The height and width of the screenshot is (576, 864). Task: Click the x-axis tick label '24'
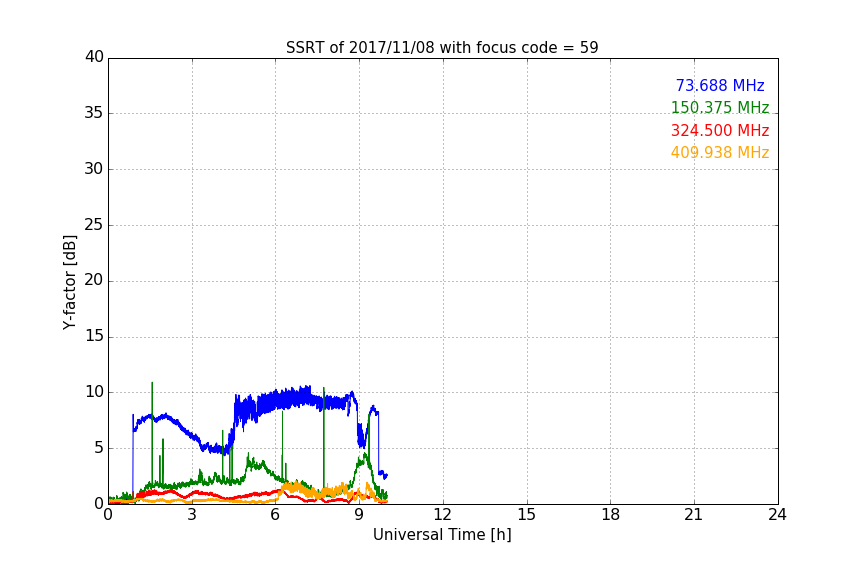pos(777,515)
